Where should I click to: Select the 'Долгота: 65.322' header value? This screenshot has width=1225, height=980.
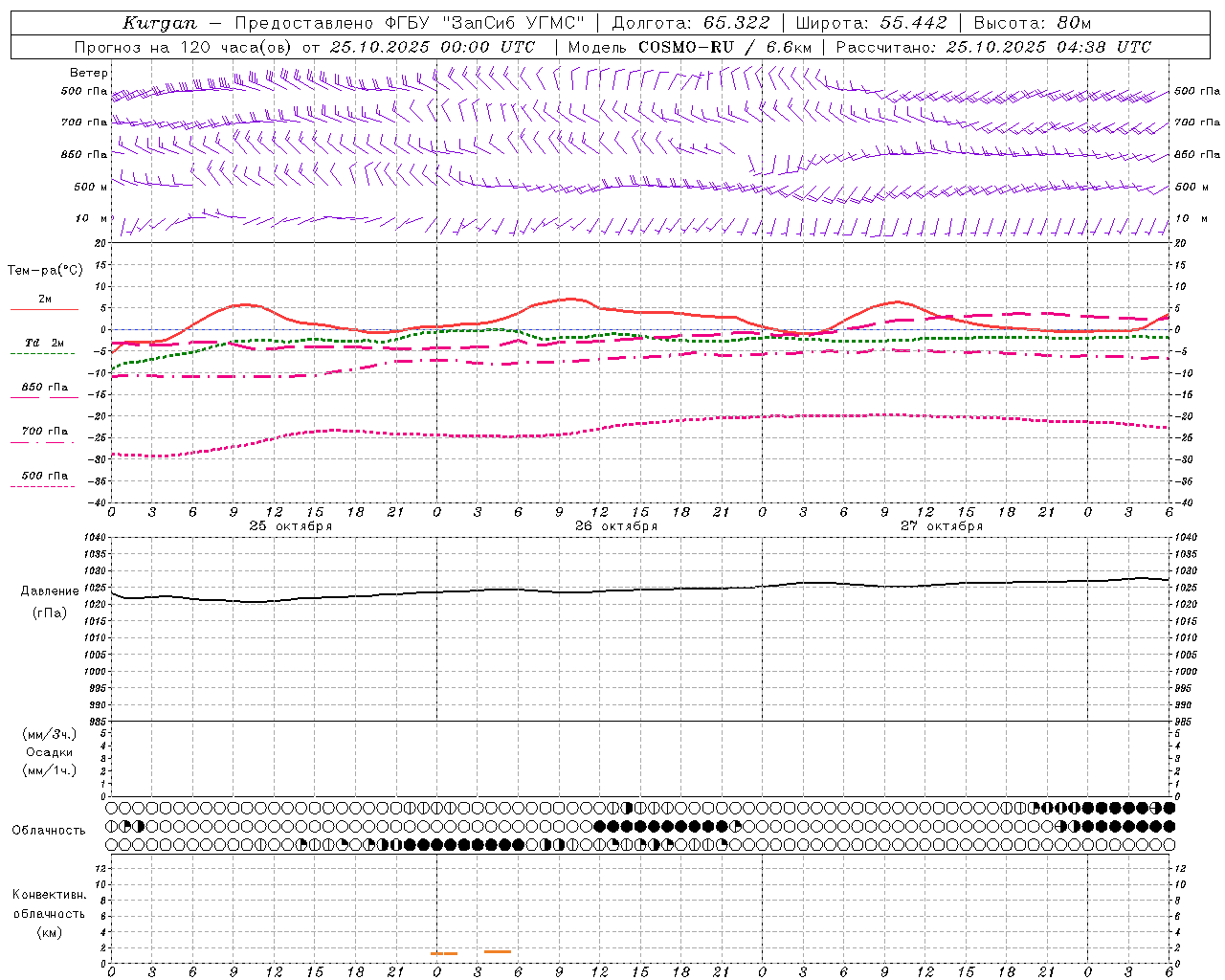click(691, 23)
